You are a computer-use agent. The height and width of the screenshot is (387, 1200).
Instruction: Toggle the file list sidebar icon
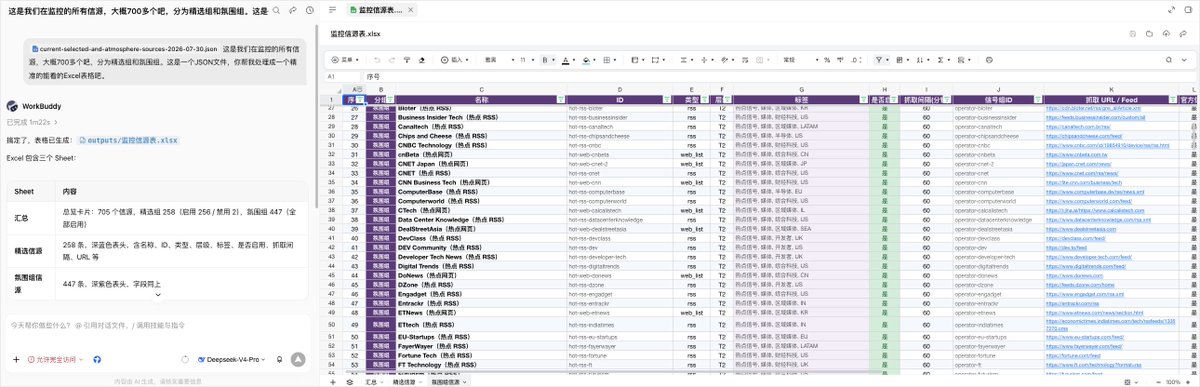click(x=332, y=9)
